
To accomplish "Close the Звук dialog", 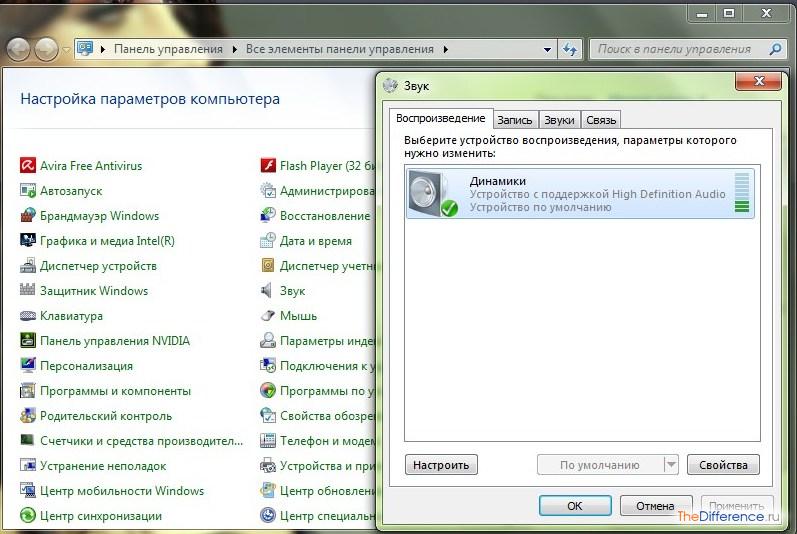I will pyautogui.click(x=759, y=81).
